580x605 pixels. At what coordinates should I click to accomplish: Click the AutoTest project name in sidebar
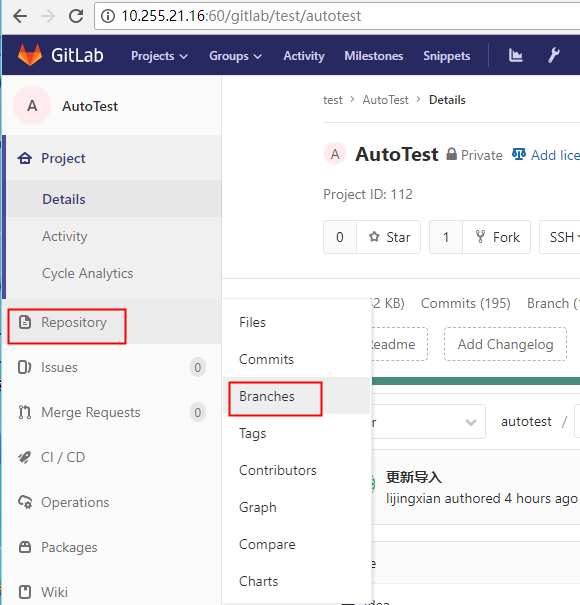coord(90,106)
